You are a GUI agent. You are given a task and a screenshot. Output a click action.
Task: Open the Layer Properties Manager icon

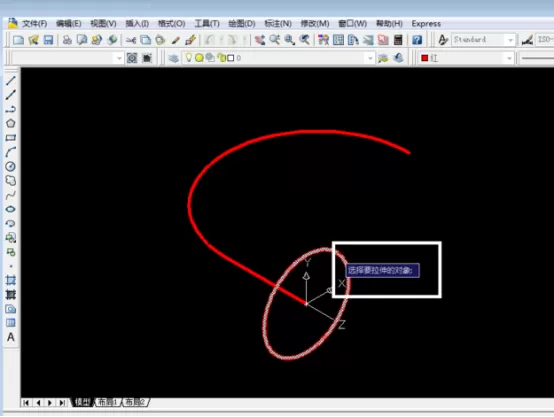pos(173,58)
